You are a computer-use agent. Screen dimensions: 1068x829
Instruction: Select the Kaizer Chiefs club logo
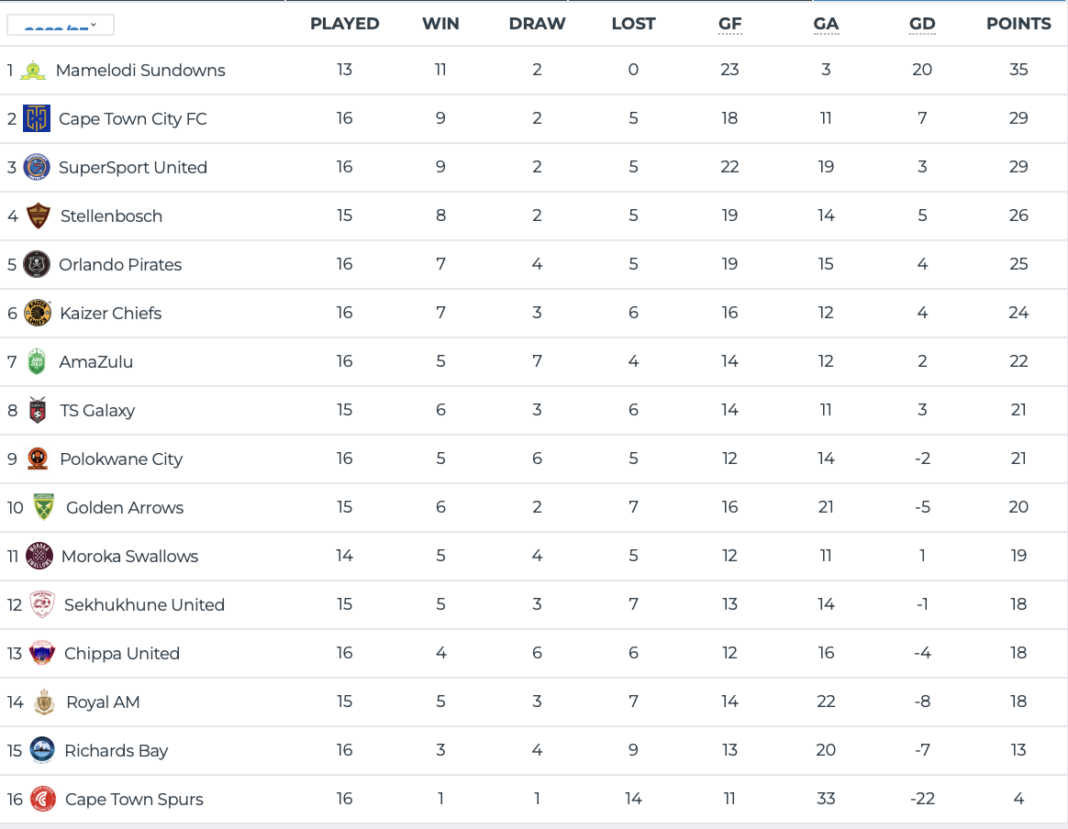(x=37, y=313)
